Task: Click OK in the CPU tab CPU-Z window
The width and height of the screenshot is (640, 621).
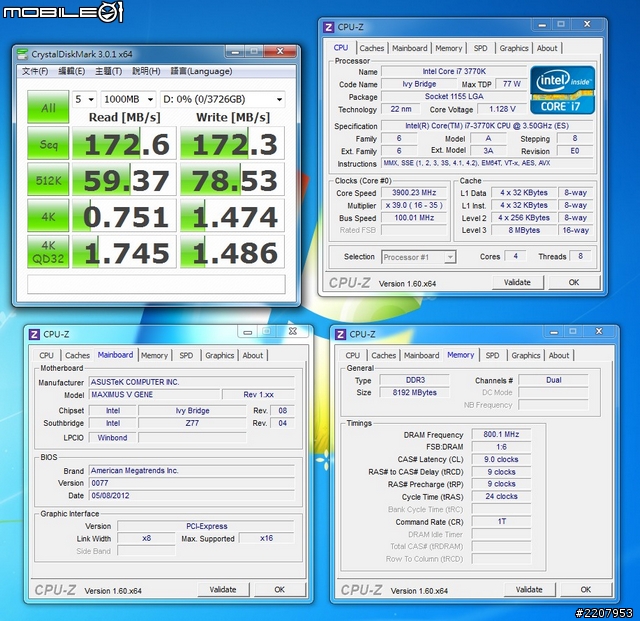Action: (574, 283)
